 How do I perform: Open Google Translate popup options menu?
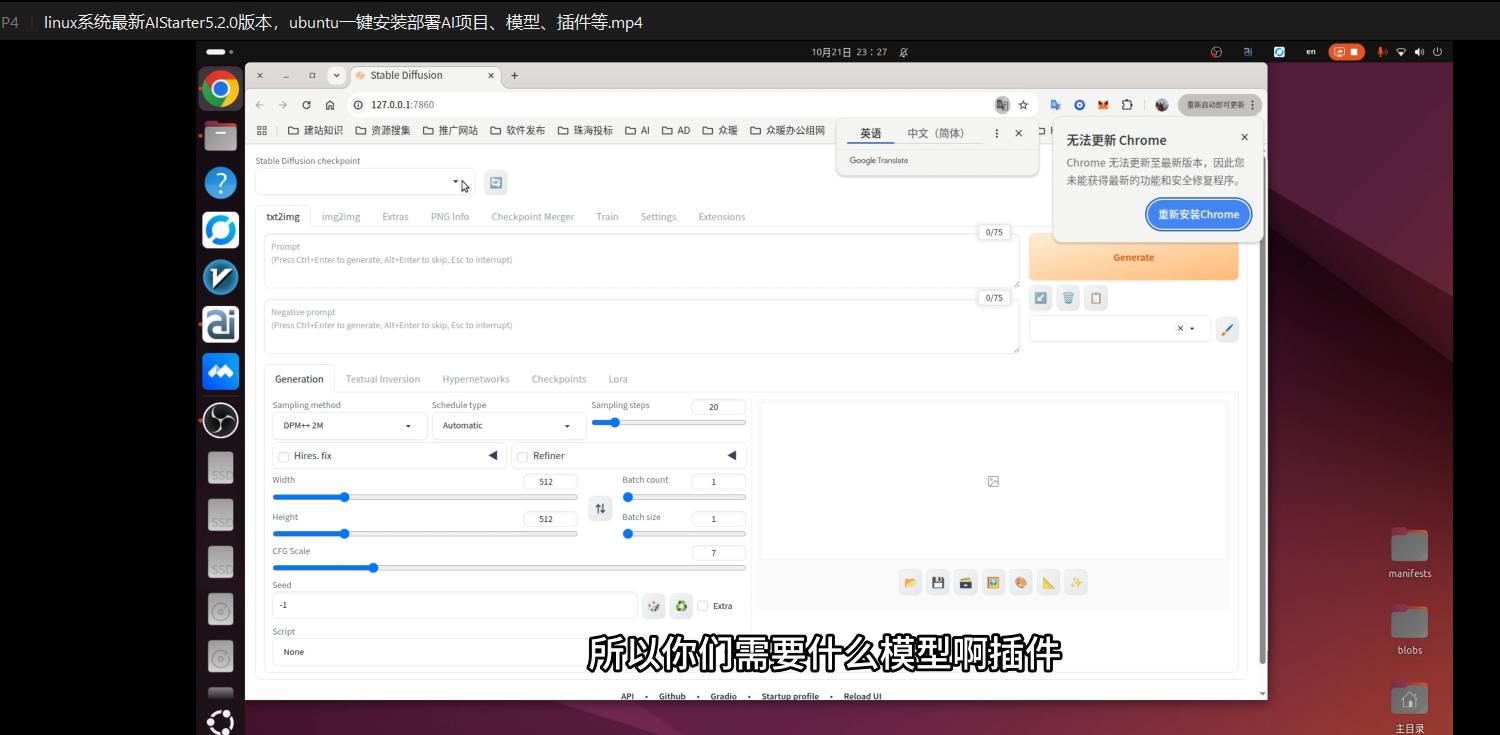pyautogui.click(x=996, y=133)
